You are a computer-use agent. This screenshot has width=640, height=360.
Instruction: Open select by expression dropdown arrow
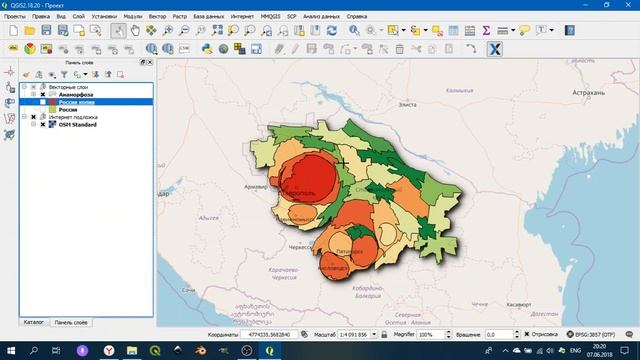tap(425, 30)
